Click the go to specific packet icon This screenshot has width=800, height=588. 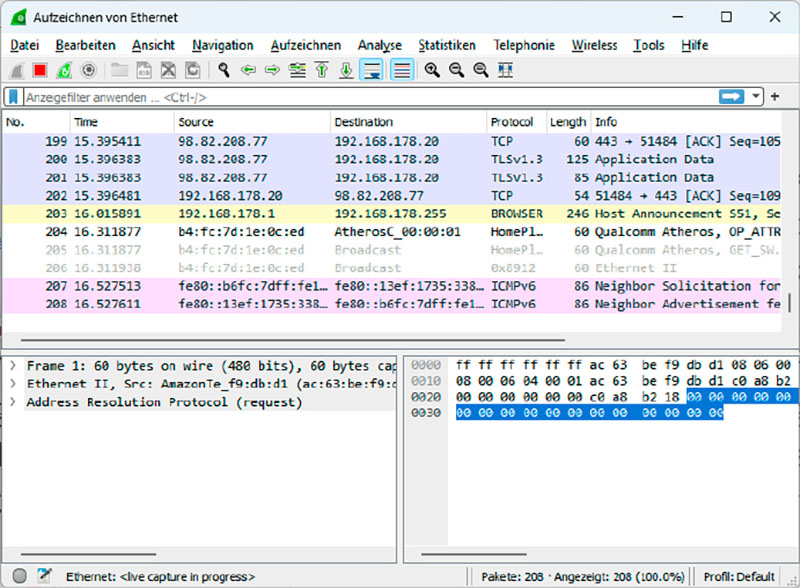[297, 70]
